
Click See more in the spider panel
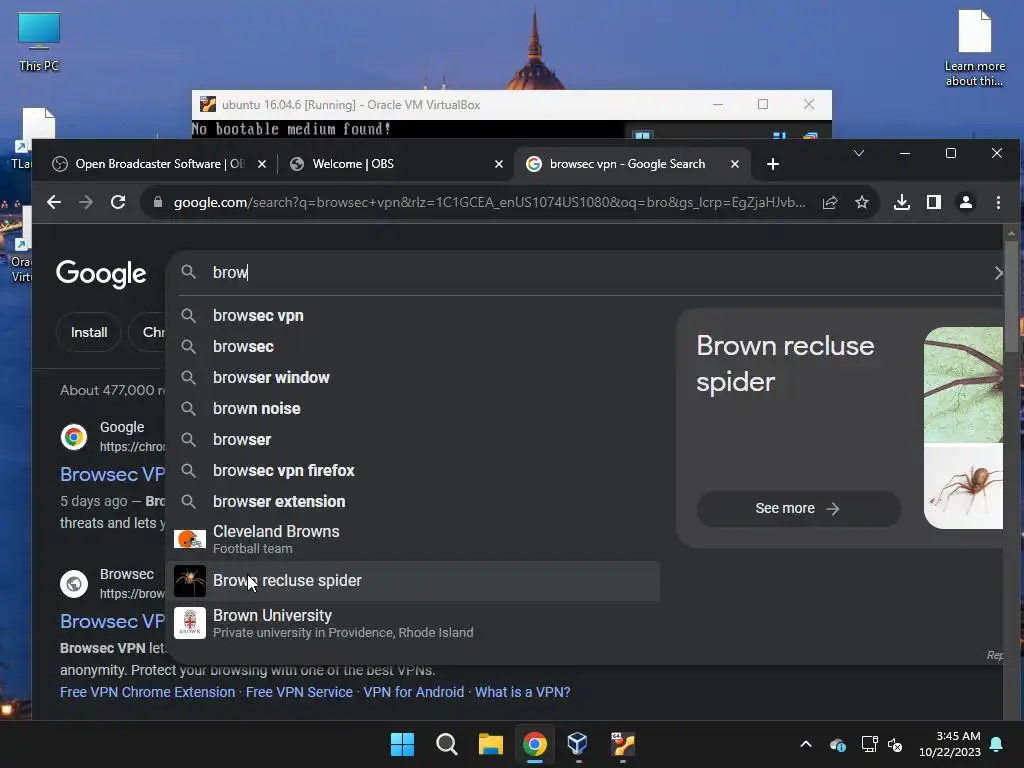coord(798,509)
